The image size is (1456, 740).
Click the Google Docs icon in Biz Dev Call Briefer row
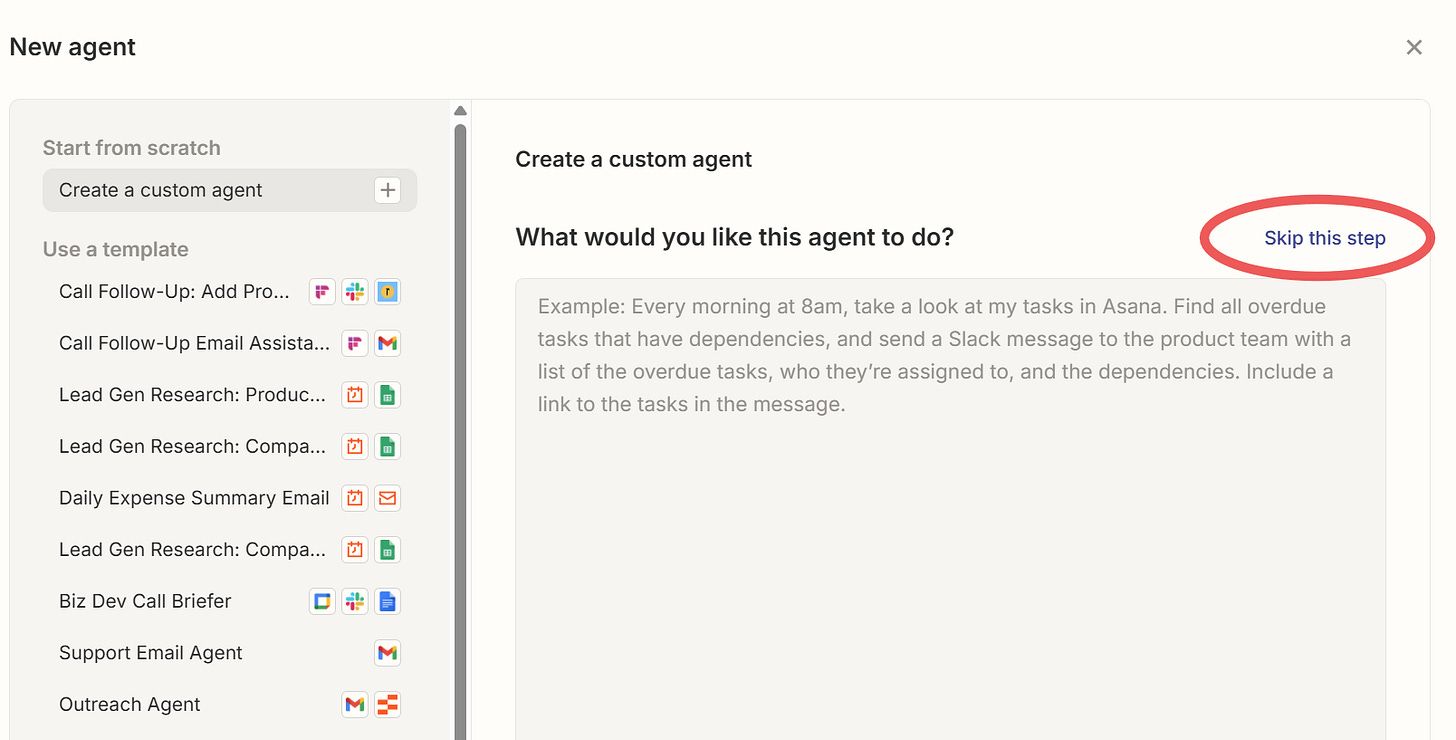387,601
